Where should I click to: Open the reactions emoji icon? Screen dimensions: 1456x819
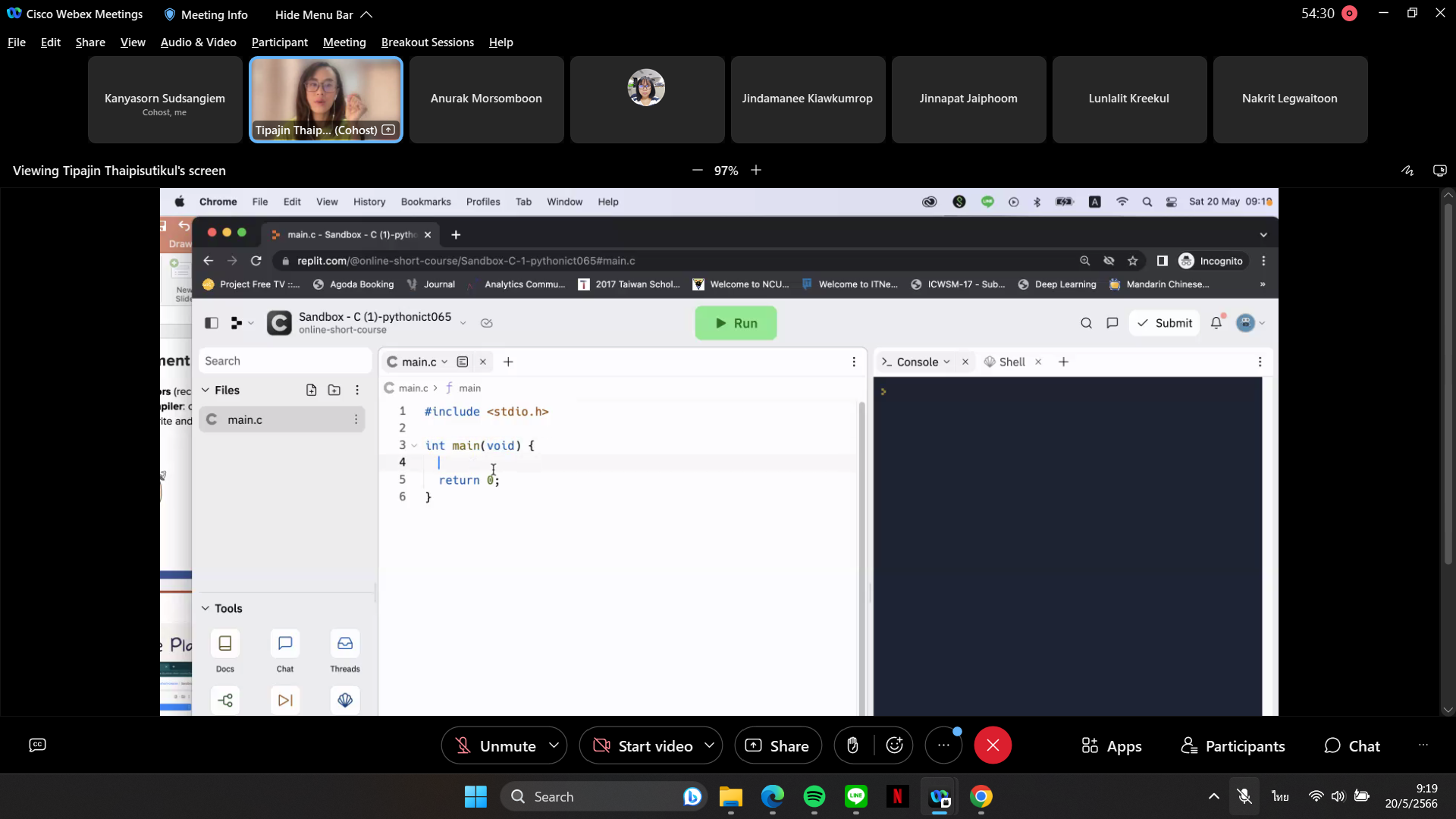895,745
